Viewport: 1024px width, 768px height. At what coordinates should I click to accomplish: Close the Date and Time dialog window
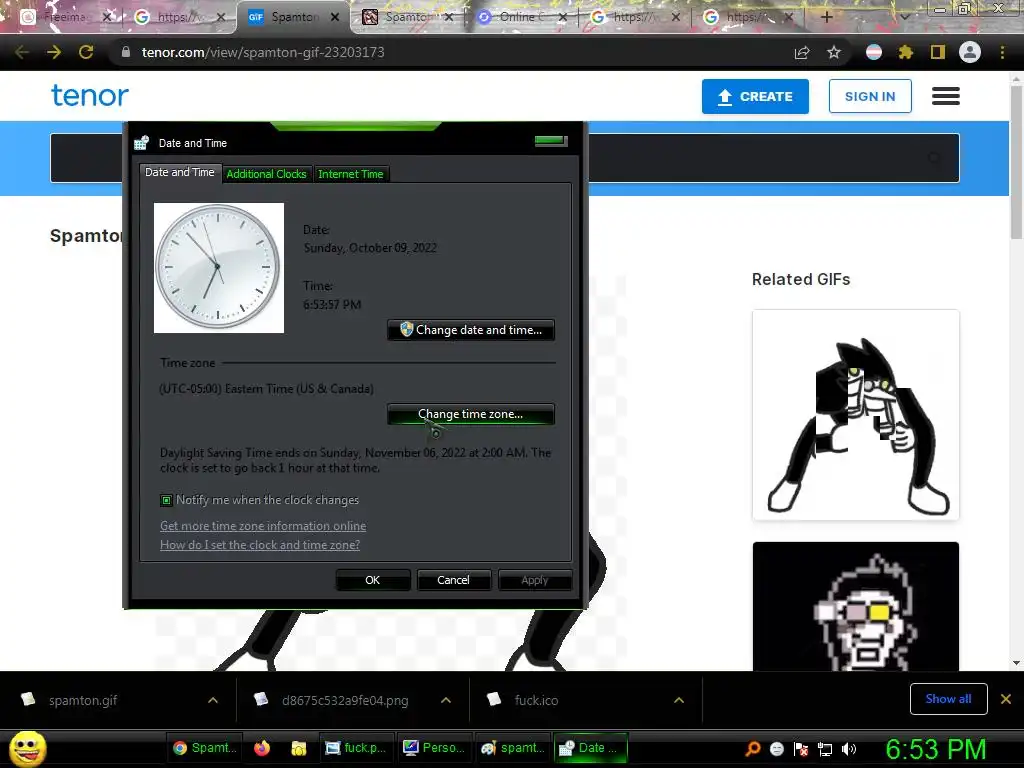click(551, 141)
